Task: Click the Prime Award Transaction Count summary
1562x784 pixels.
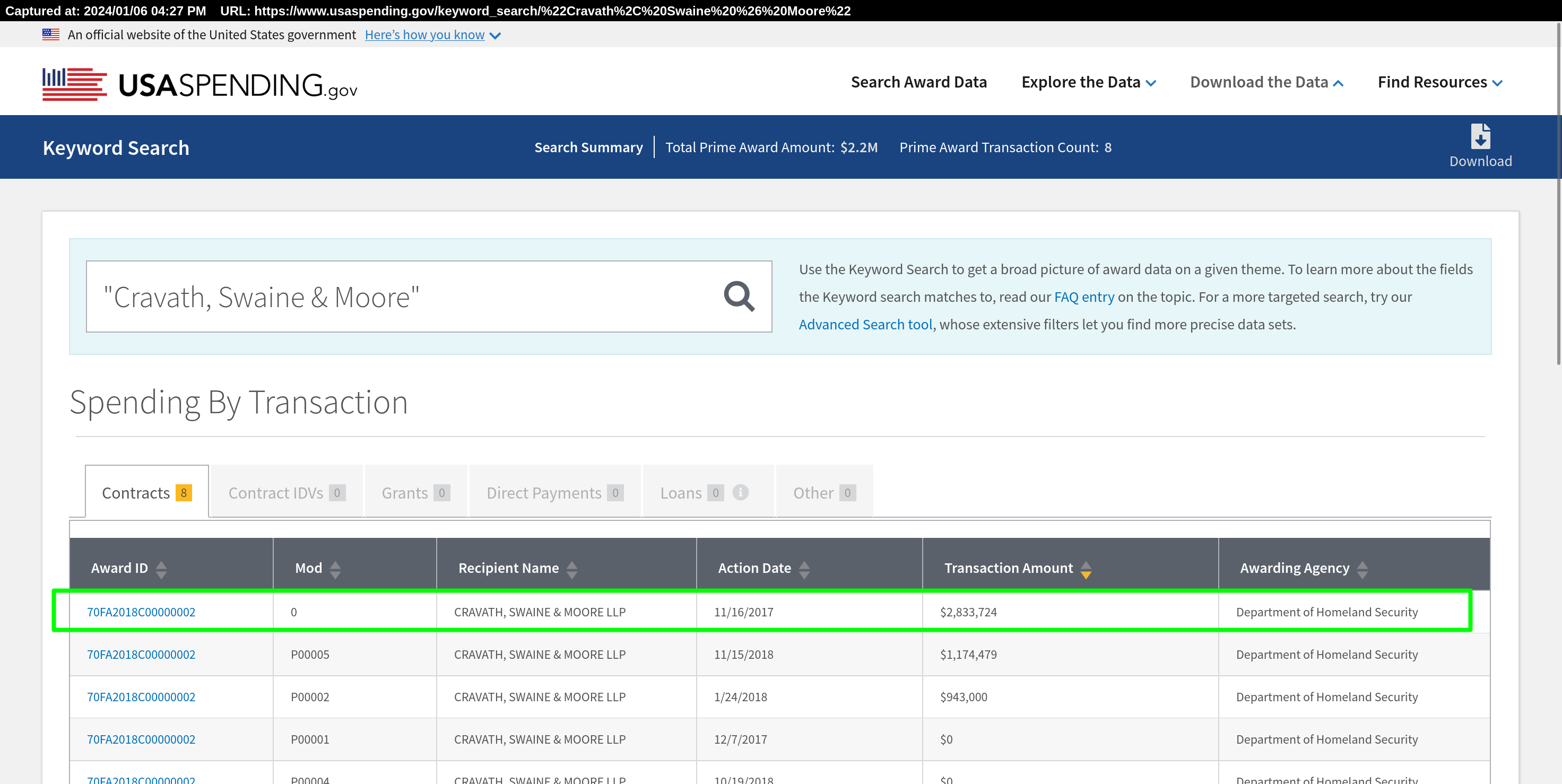Action: click(x=1005, y=147)
